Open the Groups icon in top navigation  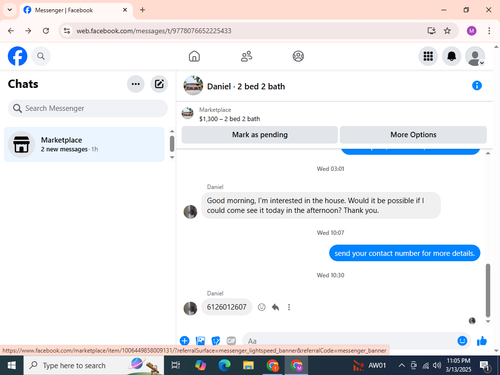click(x=298, y=56)
